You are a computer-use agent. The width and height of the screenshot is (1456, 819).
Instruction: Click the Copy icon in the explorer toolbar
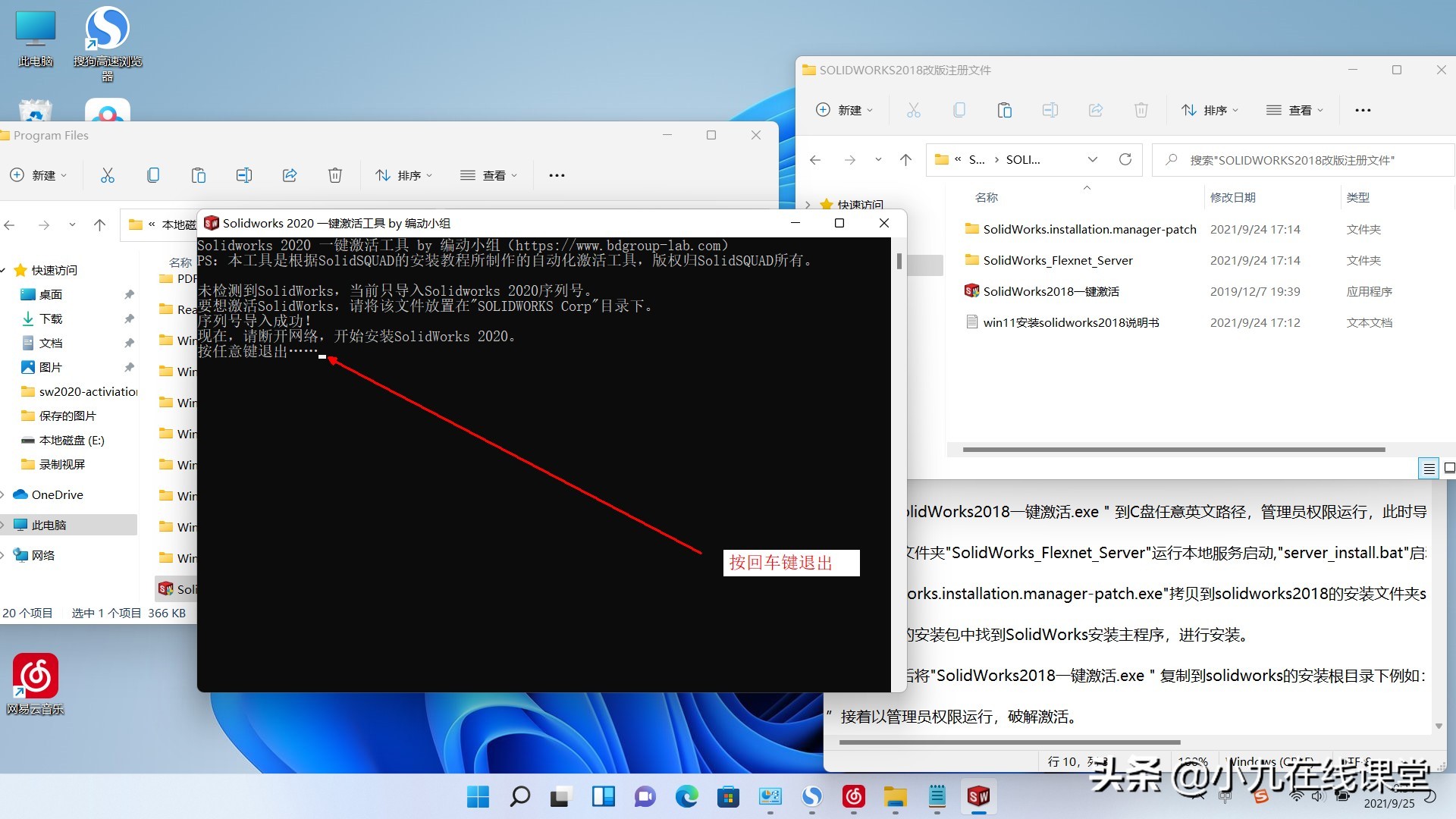click(959, 110)
